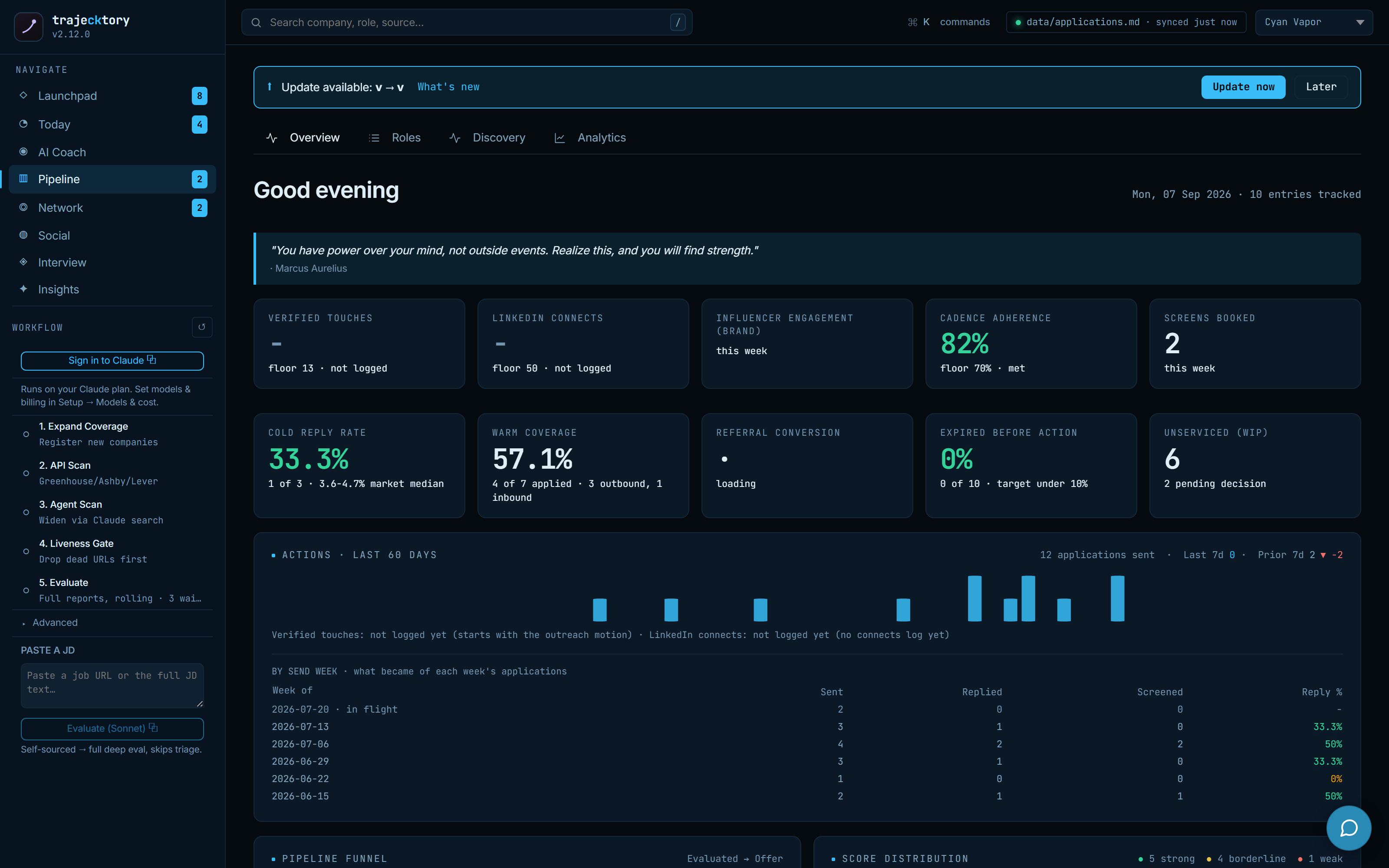Open the chat bubble floating button
This screenshot has height=868, width=1389.
[x=1349, y=828]
